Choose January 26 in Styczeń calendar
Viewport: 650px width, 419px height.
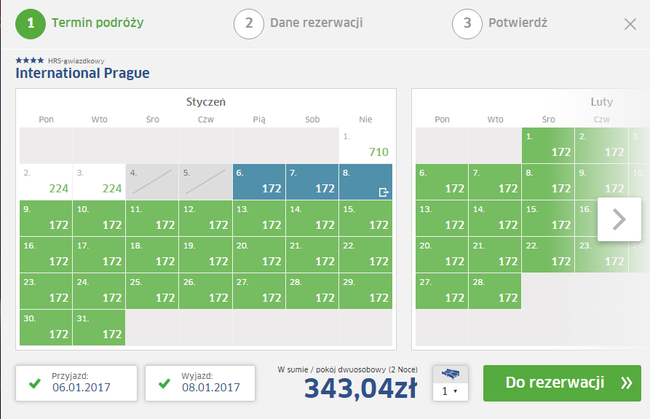(206, 291)
